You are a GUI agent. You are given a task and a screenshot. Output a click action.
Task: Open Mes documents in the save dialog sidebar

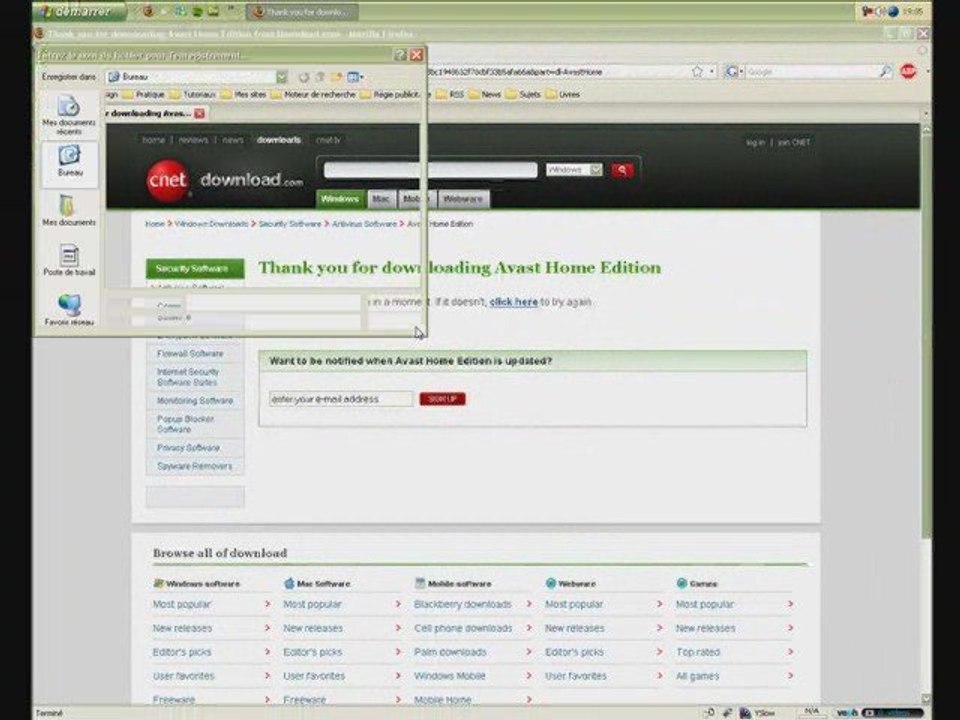pos(69,210)
